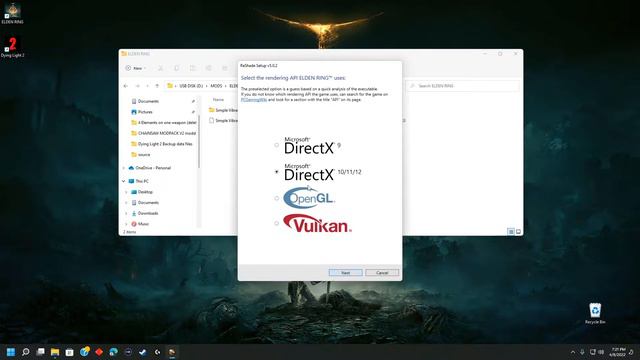This screenshot has height=360, width=640.
Task: Select the Recycle Bin desktop icon
Action: (595, 313)
